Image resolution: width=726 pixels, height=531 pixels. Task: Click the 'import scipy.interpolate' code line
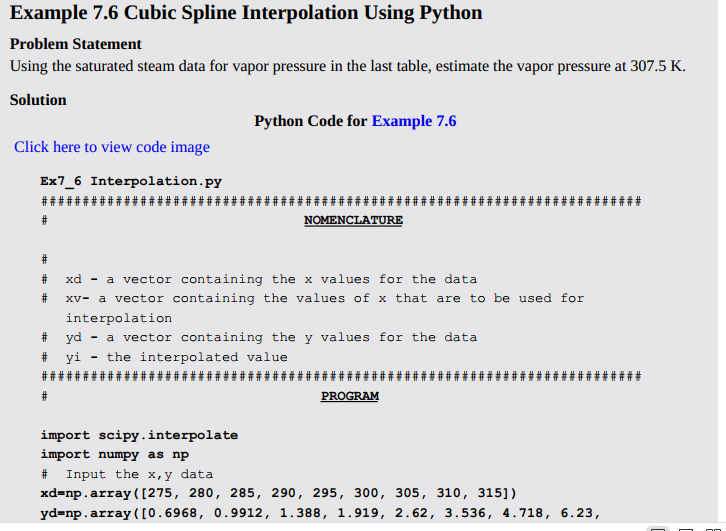coord(139,435)
